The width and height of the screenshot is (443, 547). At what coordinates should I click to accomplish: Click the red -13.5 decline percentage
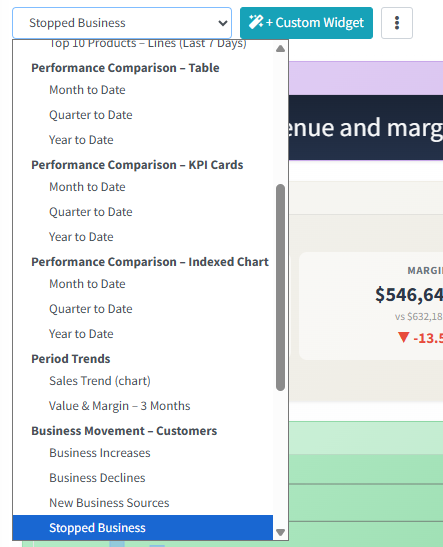pyautogui.click(x=428, y=338)
